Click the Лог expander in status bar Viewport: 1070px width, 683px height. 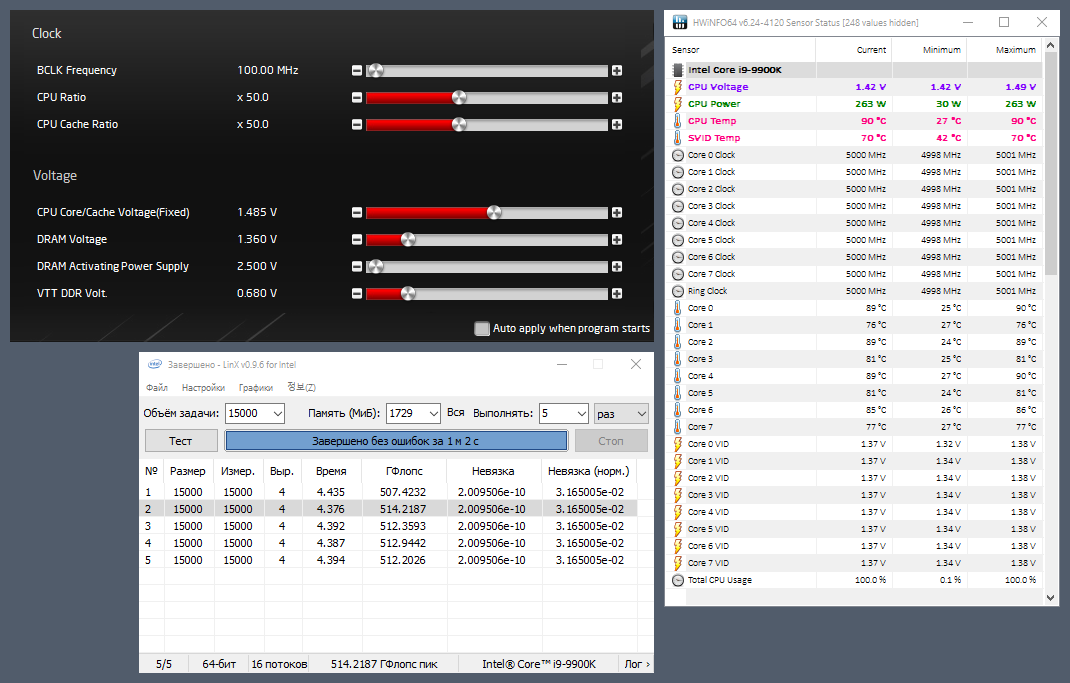click(x=637, y=664)
